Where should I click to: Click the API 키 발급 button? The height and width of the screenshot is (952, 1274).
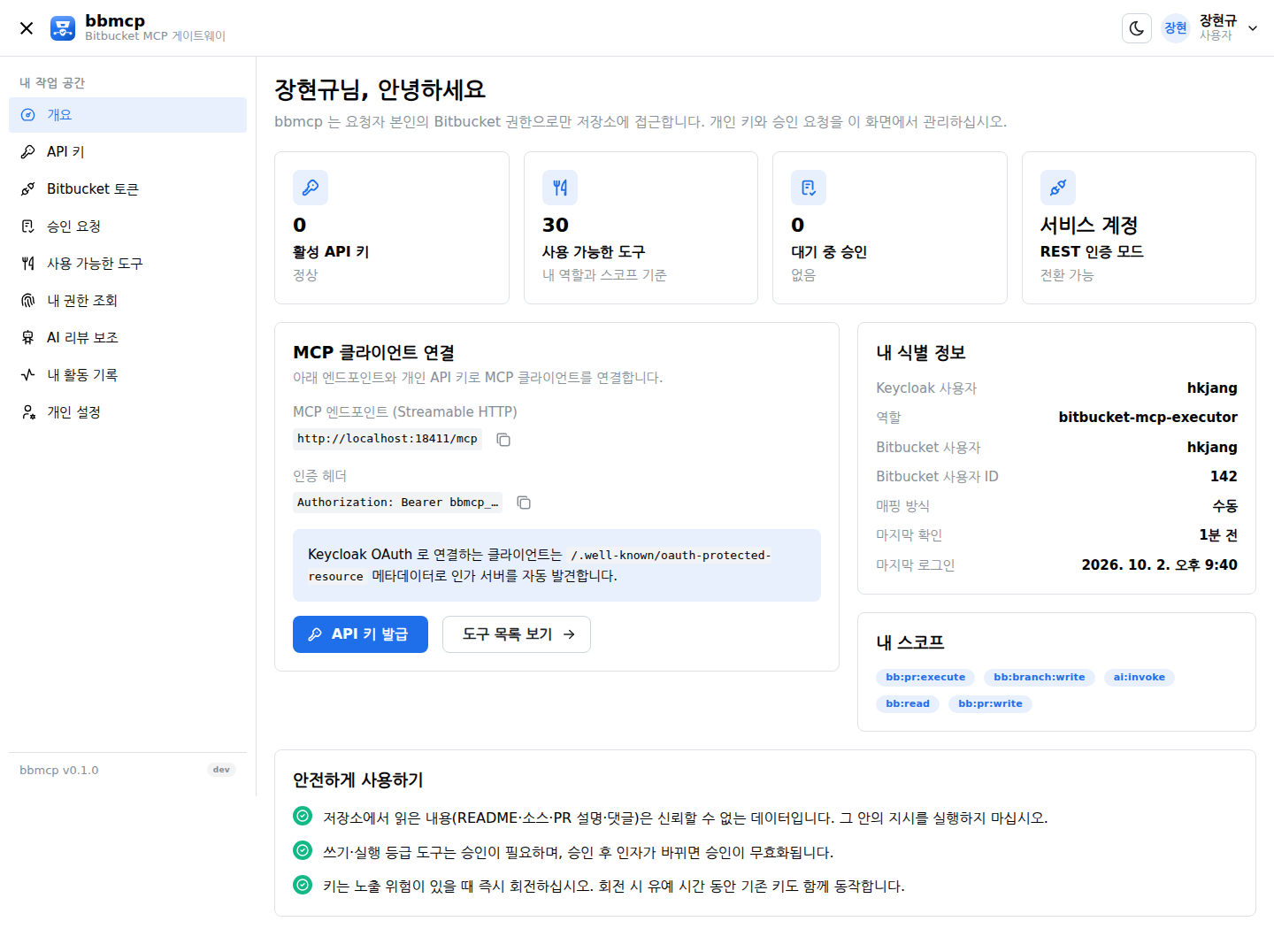pos(360,634)
